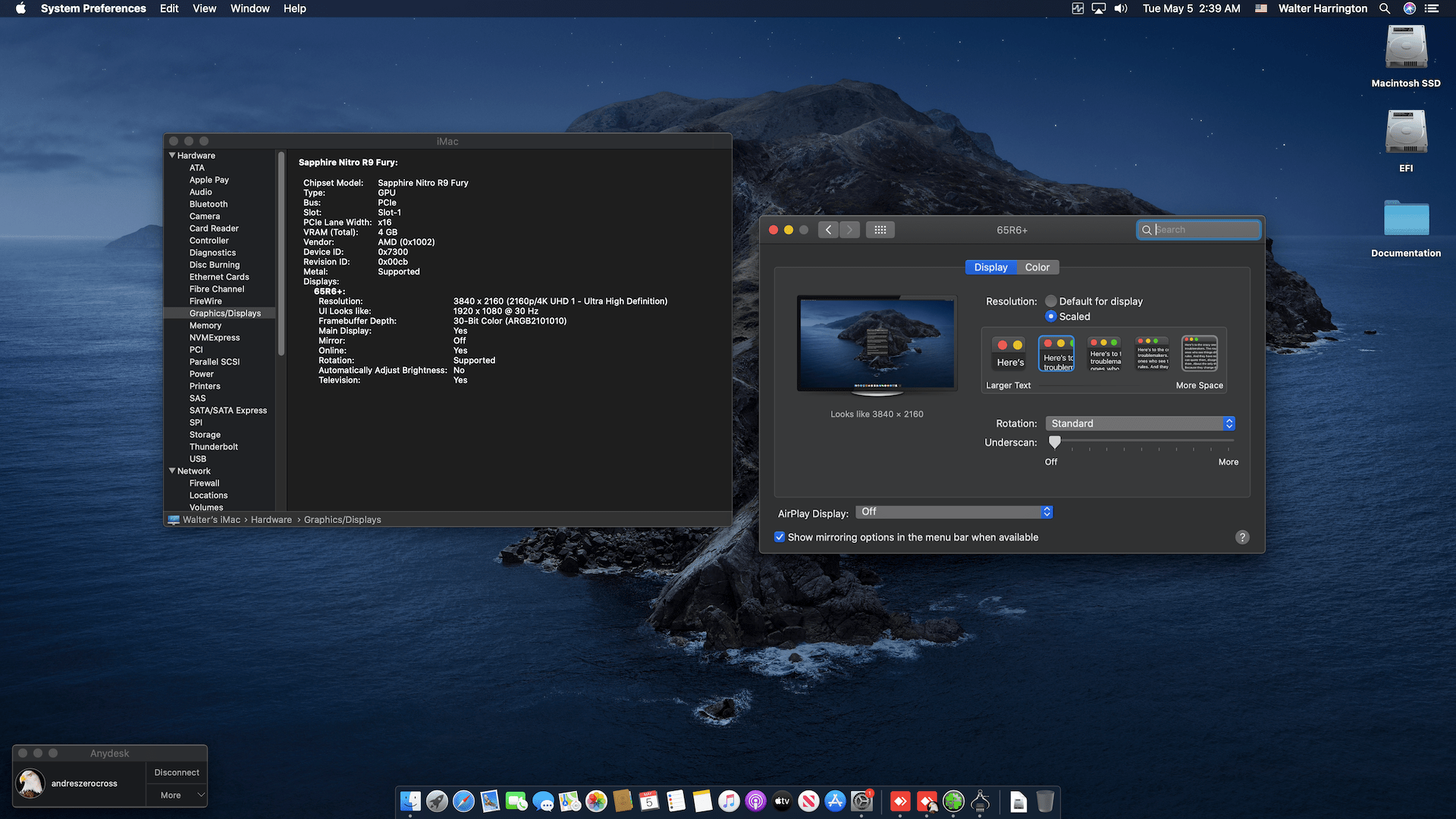The image size is (1456, 819).
Task: Switch to the Color tab
Action: [x=1037, y=267]
